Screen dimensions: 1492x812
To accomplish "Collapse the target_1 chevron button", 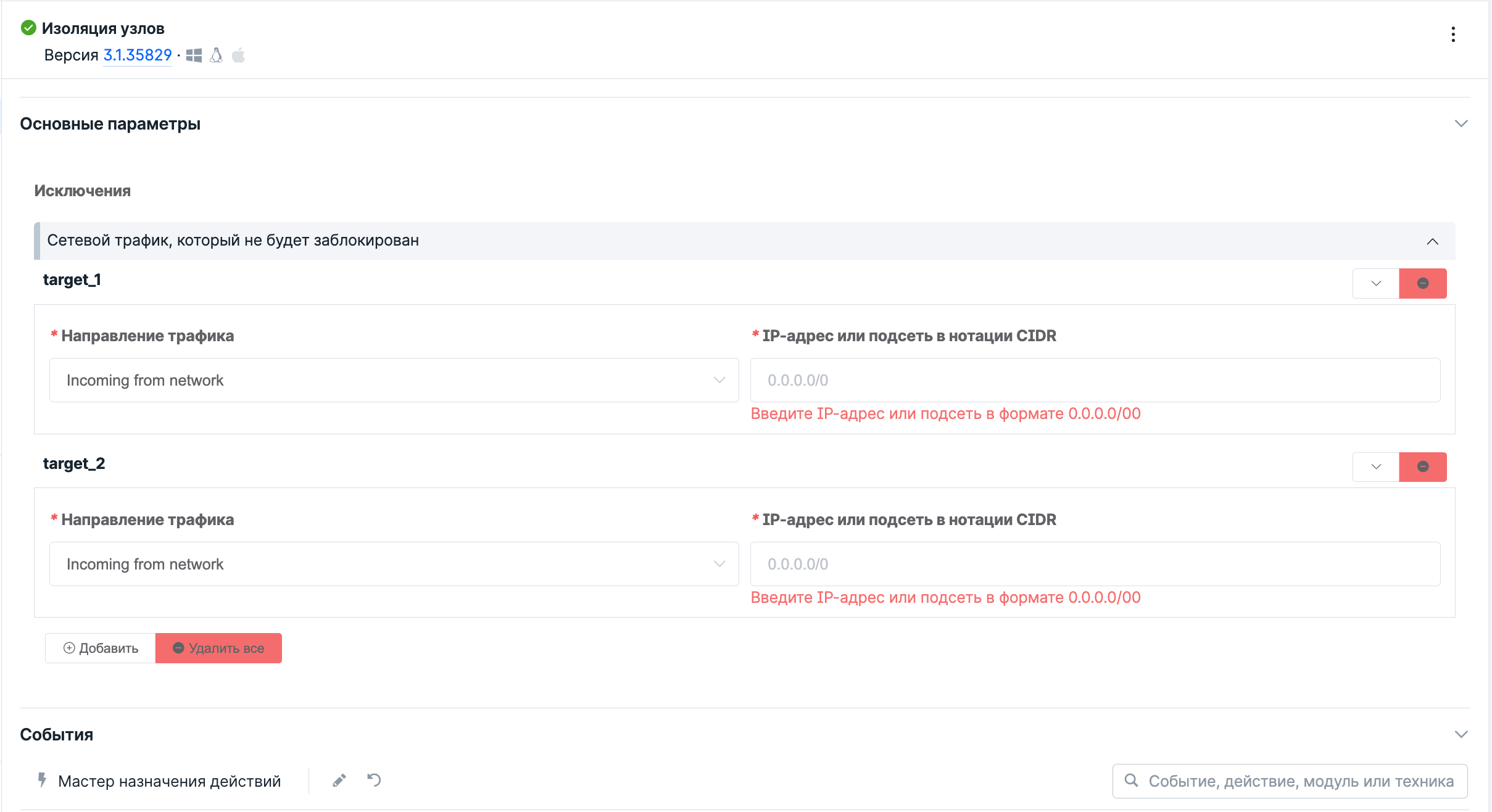I will 1375,283.
